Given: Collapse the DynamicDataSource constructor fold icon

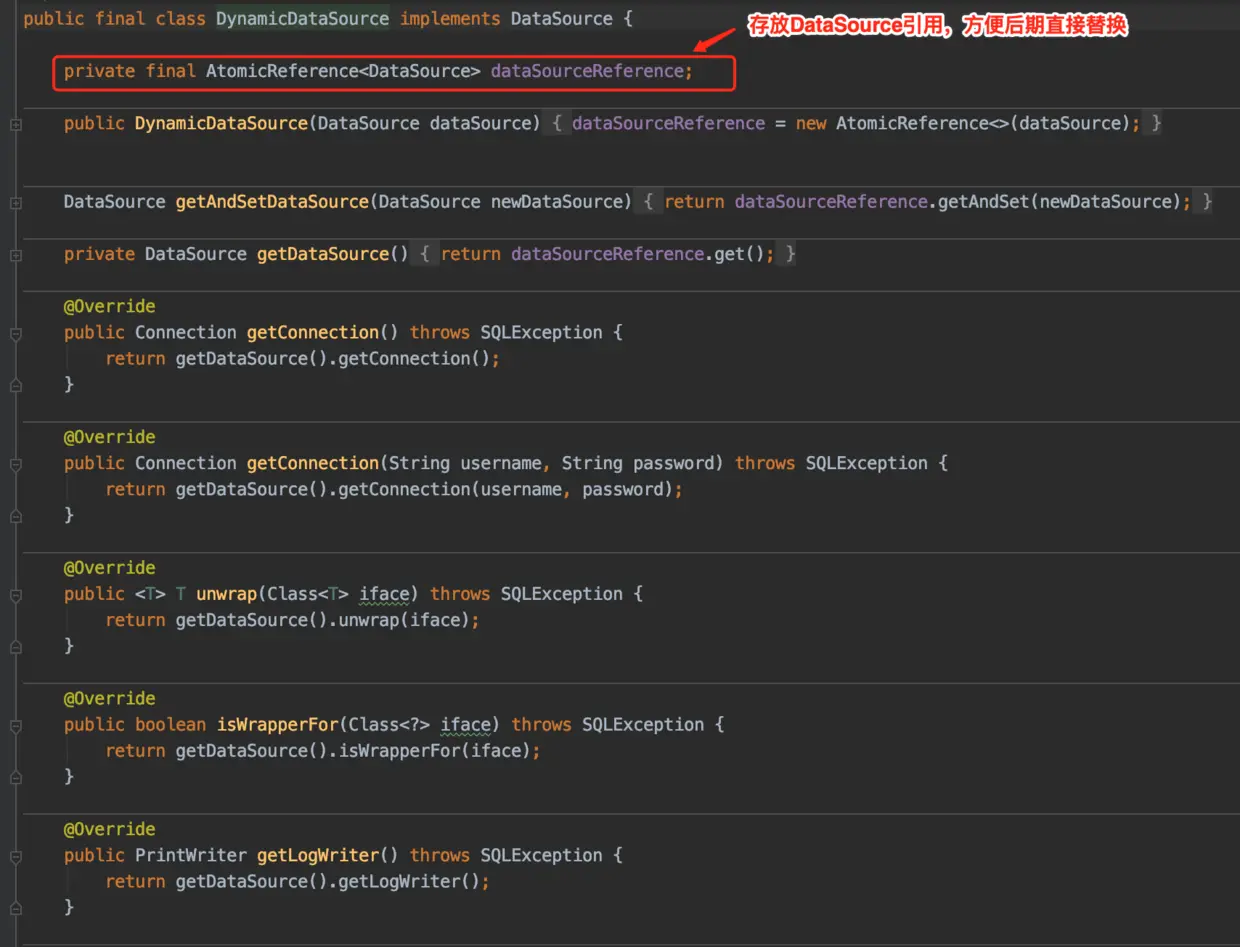Looking at the screenshot, I should (x=14, y=123).
